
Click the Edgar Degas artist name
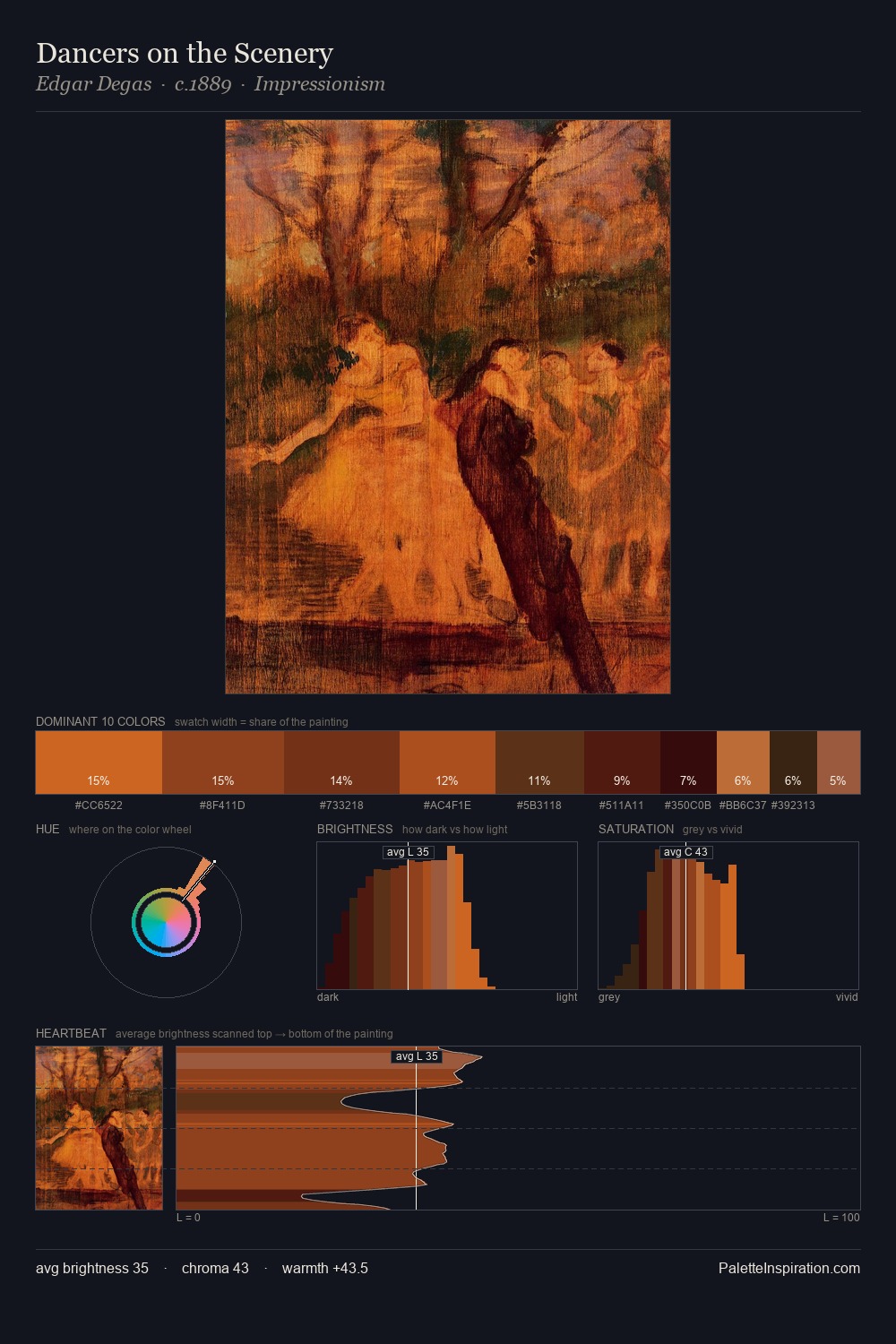tap(94, 84)
